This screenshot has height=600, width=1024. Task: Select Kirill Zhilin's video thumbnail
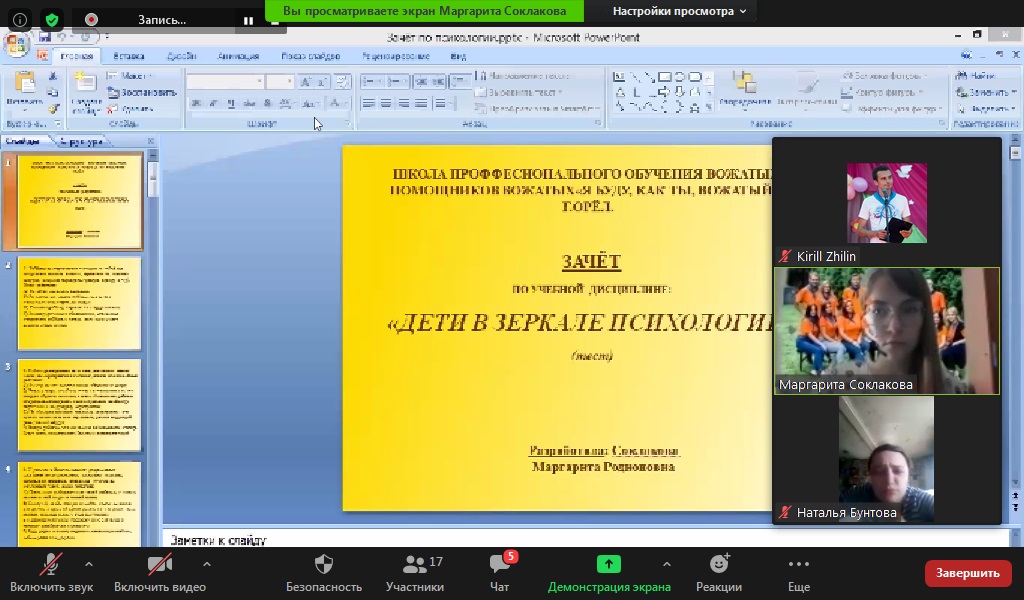point(886,204)
